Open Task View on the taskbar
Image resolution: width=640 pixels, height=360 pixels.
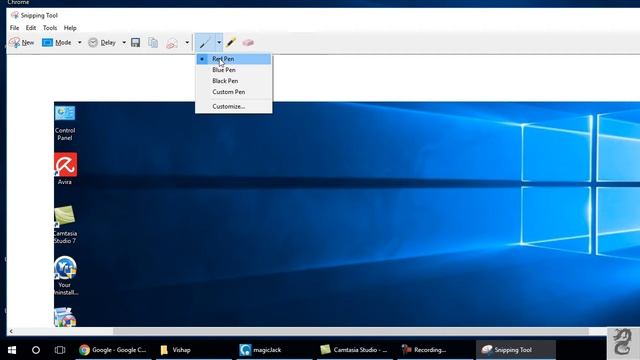(x=60, y=350)
